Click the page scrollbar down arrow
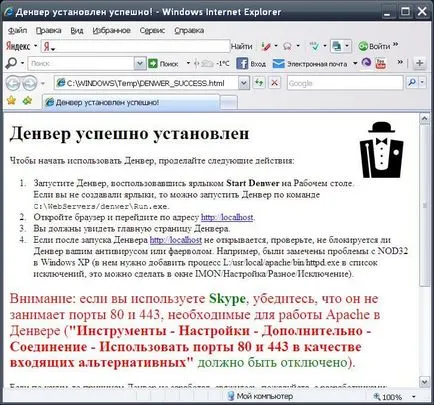This screenshot has height=405, width=434. coord(424,381)
